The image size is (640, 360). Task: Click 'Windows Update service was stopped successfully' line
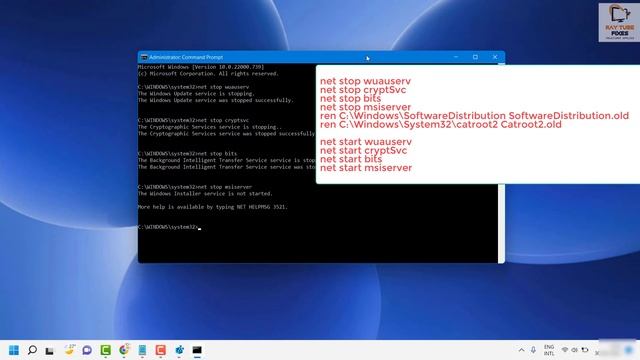(216, 100)
